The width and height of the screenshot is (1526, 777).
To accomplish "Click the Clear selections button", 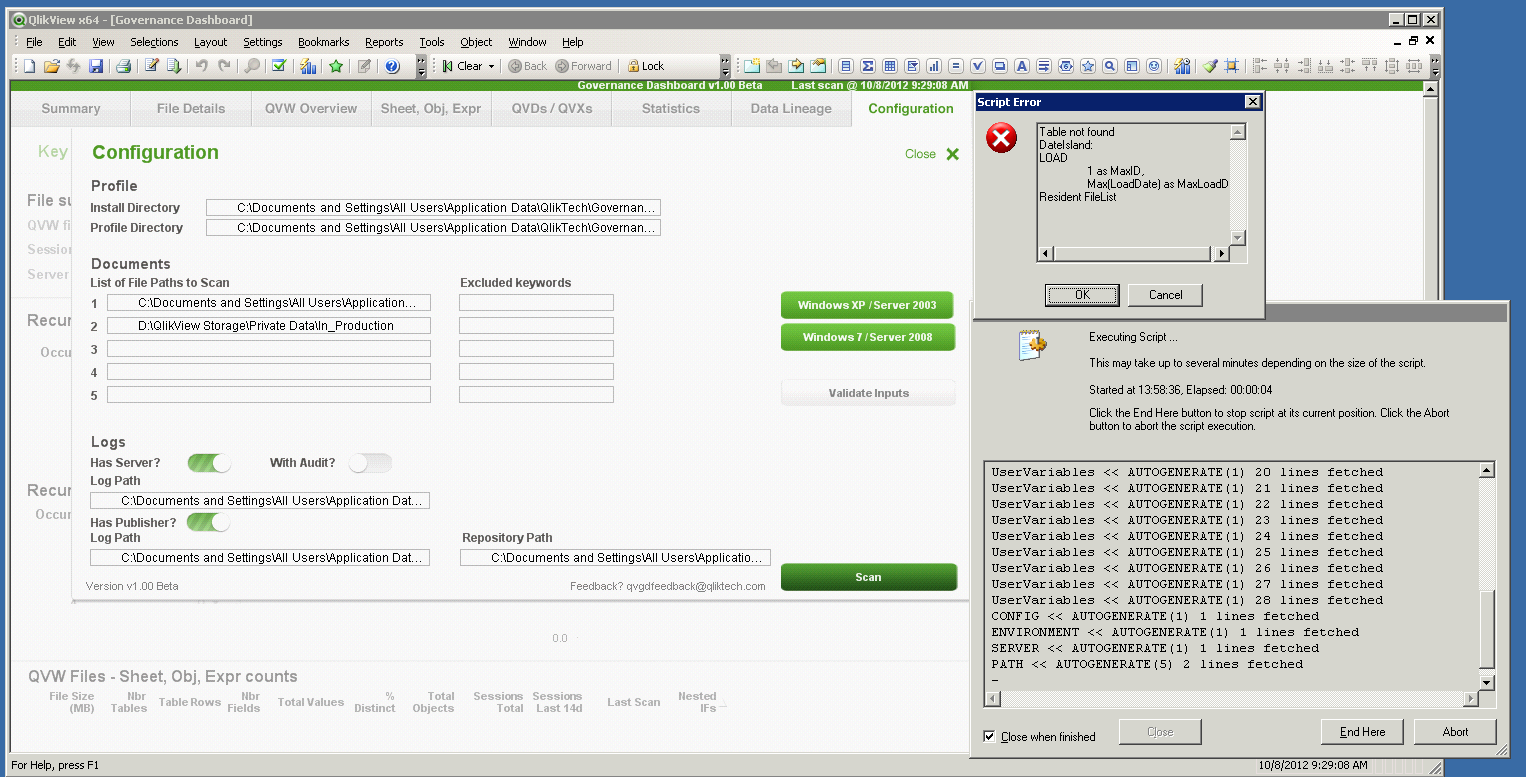I will point(461,66).
